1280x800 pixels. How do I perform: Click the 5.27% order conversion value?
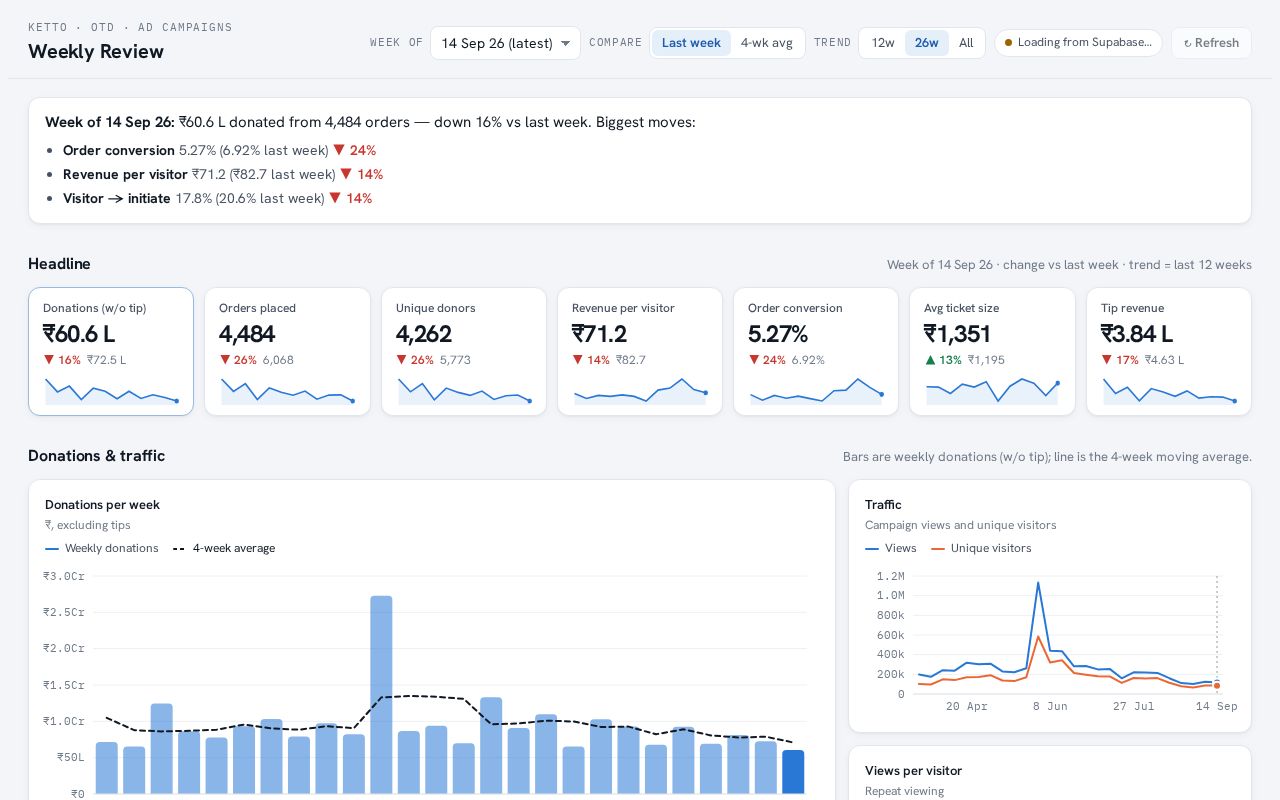pos(778,334)
